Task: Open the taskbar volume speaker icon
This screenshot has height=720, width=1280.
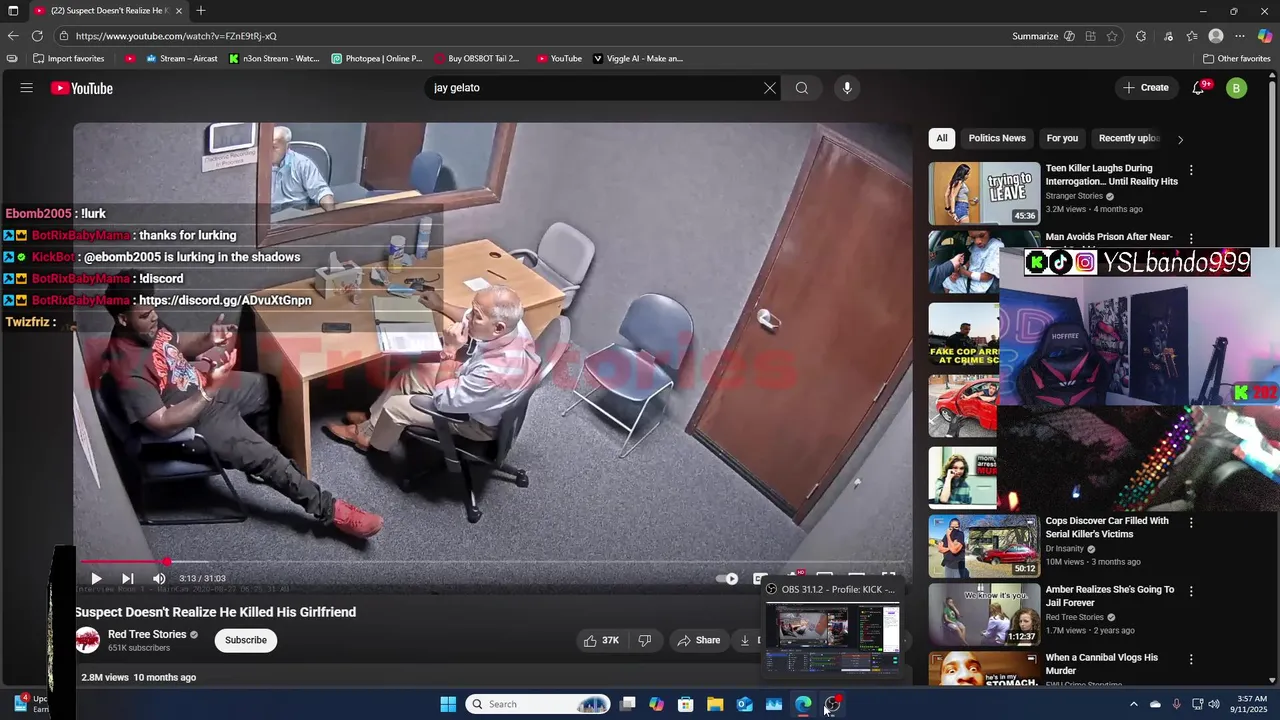Action: click(x=1214, y=704)
